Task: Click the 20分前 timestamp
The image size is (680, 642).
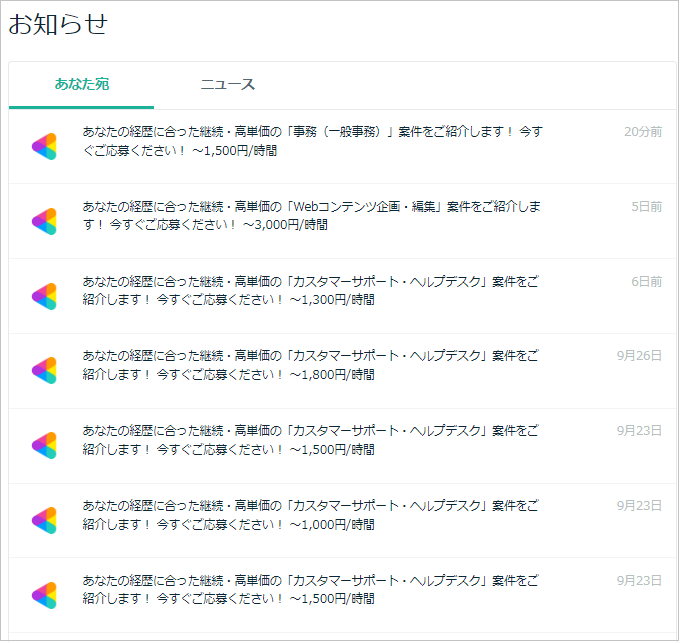Action: 643,132
